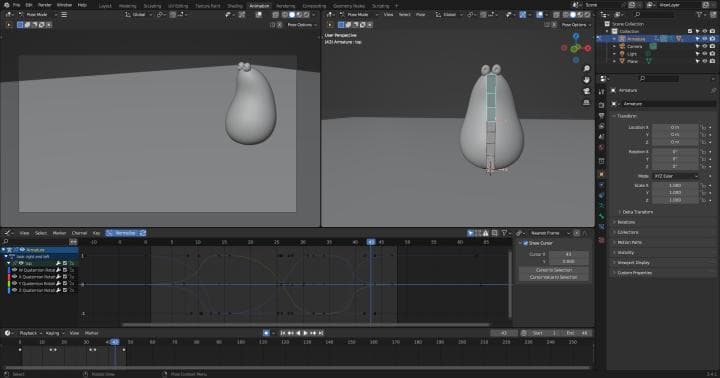This screenshot has width=720, height=378.
Task: Toggle camera view gizmo in right viewport
Action: 586,91
